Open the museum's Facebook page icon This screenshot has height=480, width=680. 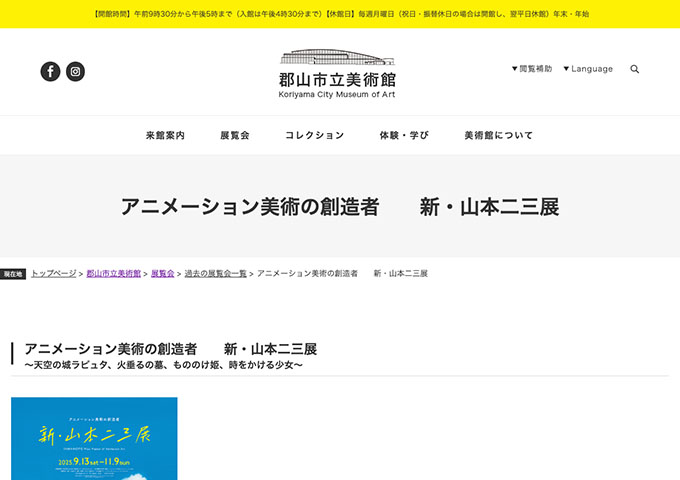point(50,71)
